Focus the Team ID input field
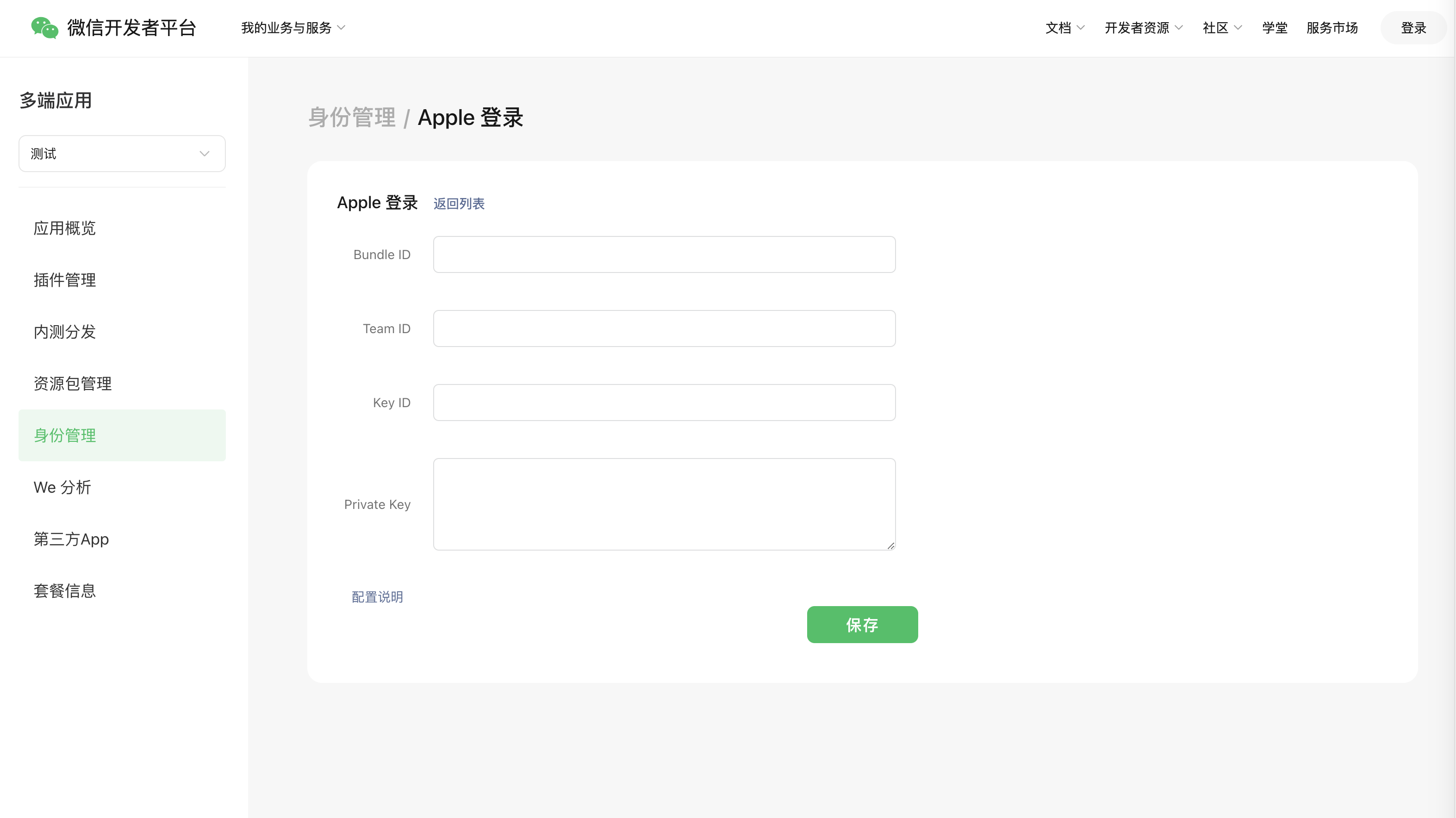Screen dimensions: 1456x818 point(664,328)
